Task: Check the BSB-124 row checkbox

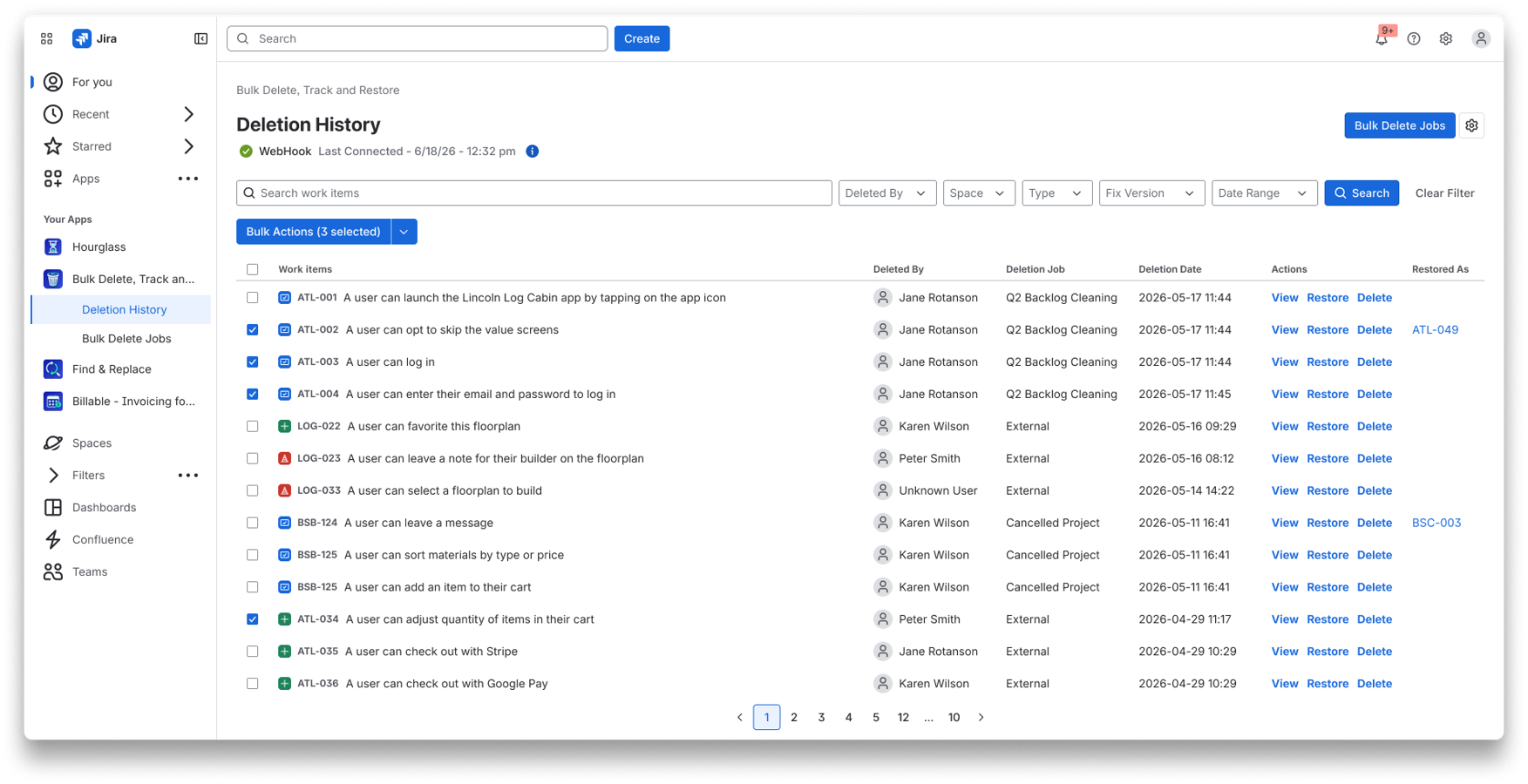Action: (253, 523)
